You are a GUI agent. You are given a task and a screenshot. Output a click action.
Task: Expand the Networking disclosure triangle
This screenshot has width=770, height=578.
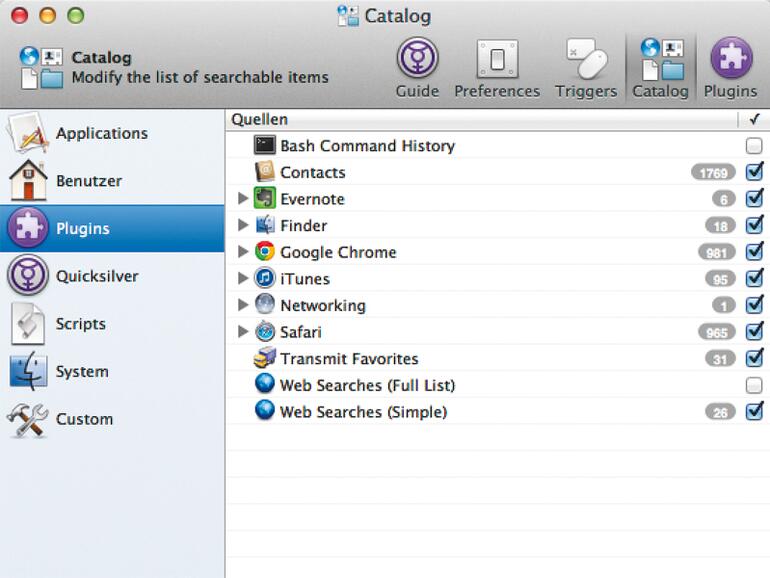pos(243,305)
